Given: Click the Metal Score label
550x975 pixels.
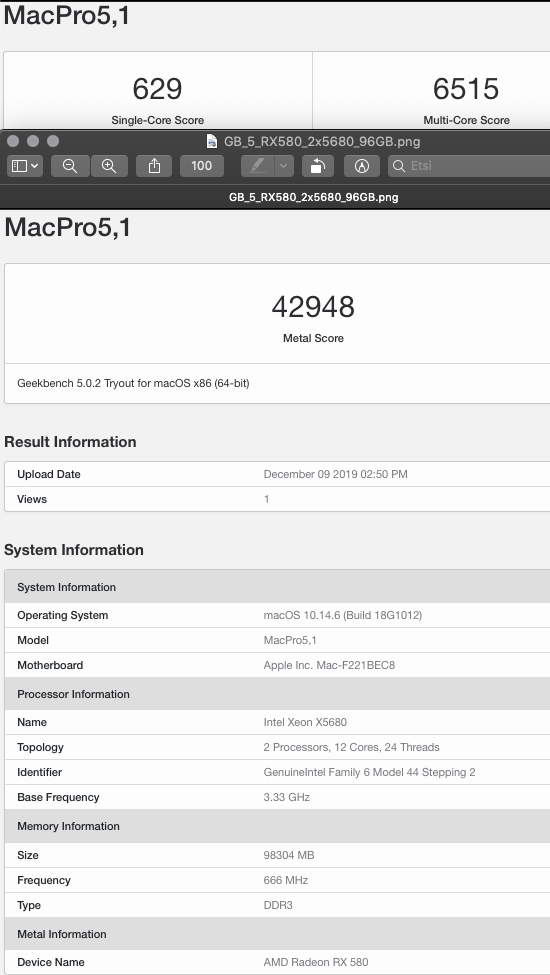Looking at the screenshot, I should point(313,338).
